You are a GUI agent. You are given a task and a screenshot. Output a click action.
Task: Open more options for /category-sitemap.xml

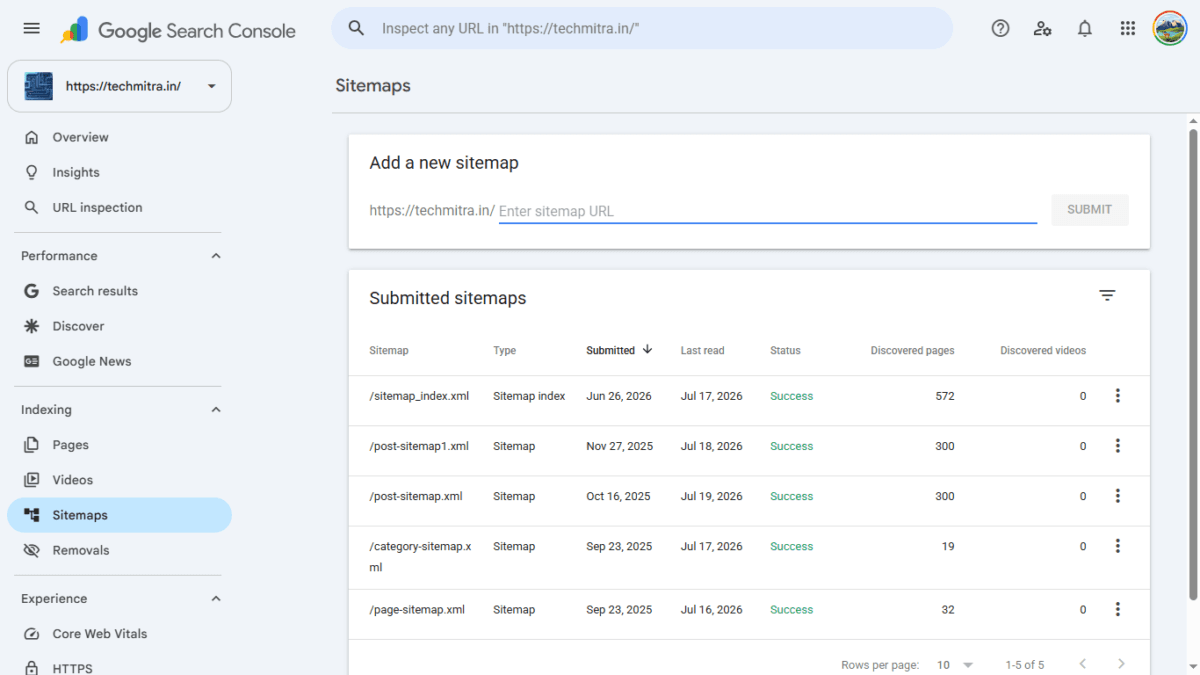point(1118,546)
